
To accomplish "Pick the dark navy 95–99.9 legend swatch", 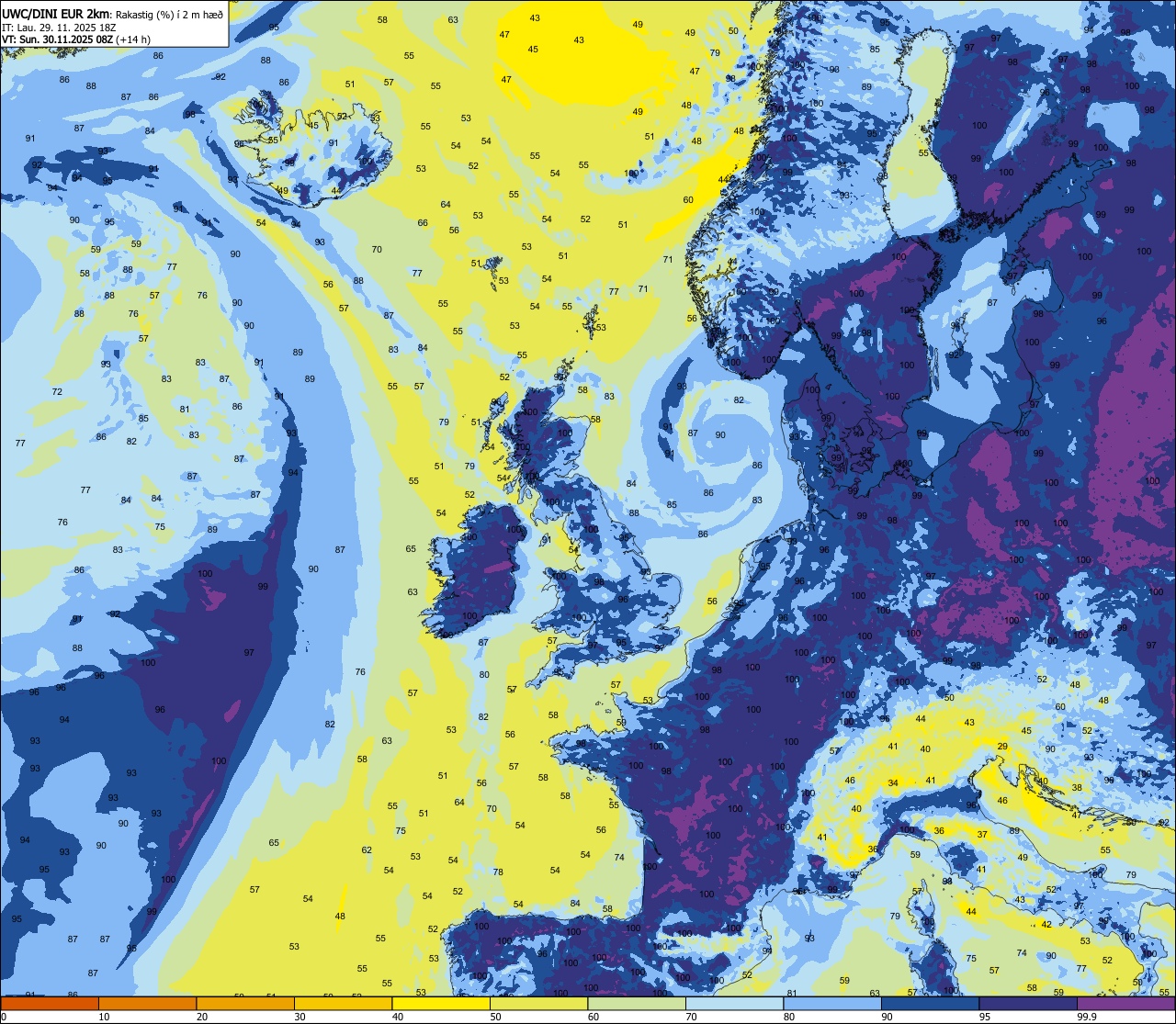I will pos(1028,1003).
